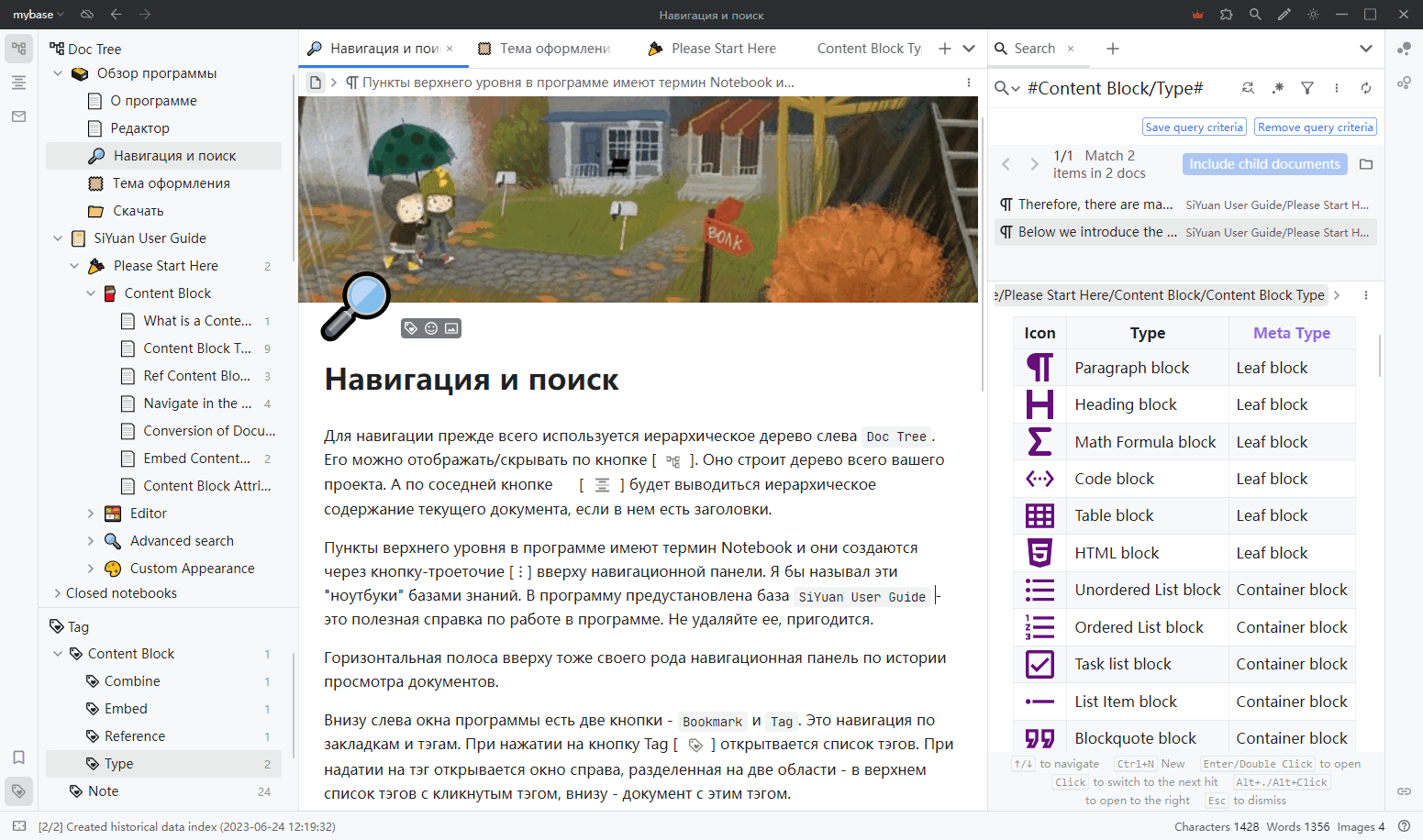Select the Search tab in right pane
1423x840 pixels.
click(1034, 49)
